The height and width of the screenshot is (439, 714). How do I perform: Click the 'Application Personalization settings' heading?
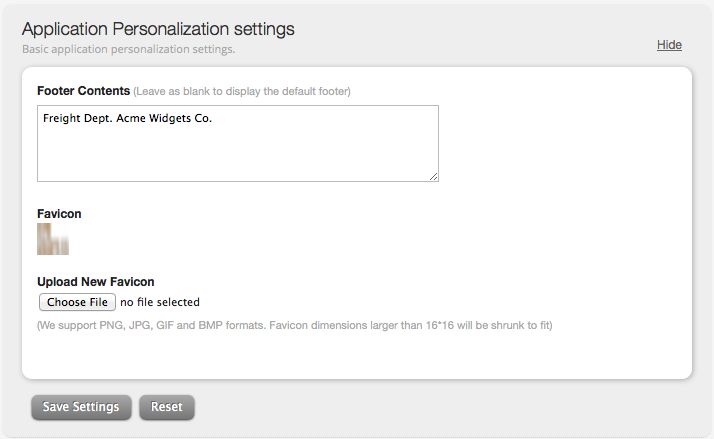click(x=158, y=29)
